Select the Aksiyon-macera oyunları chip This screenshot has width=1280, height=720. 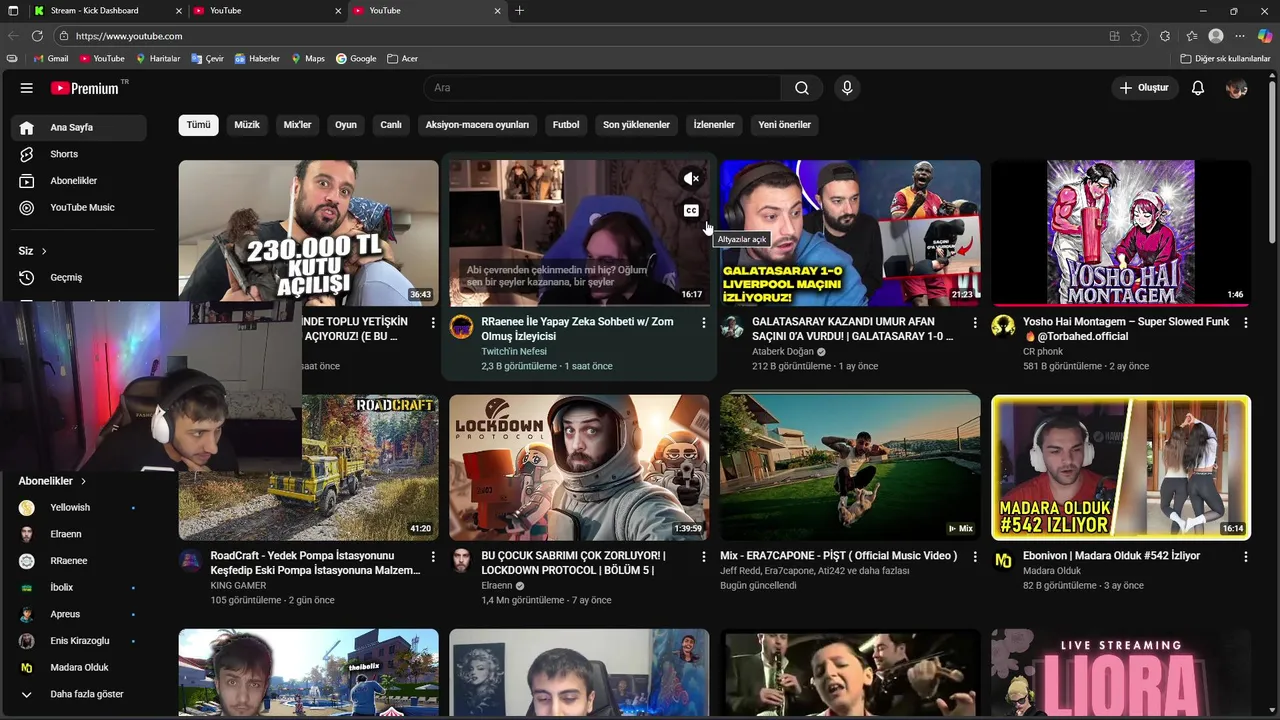tap(477, 125)
